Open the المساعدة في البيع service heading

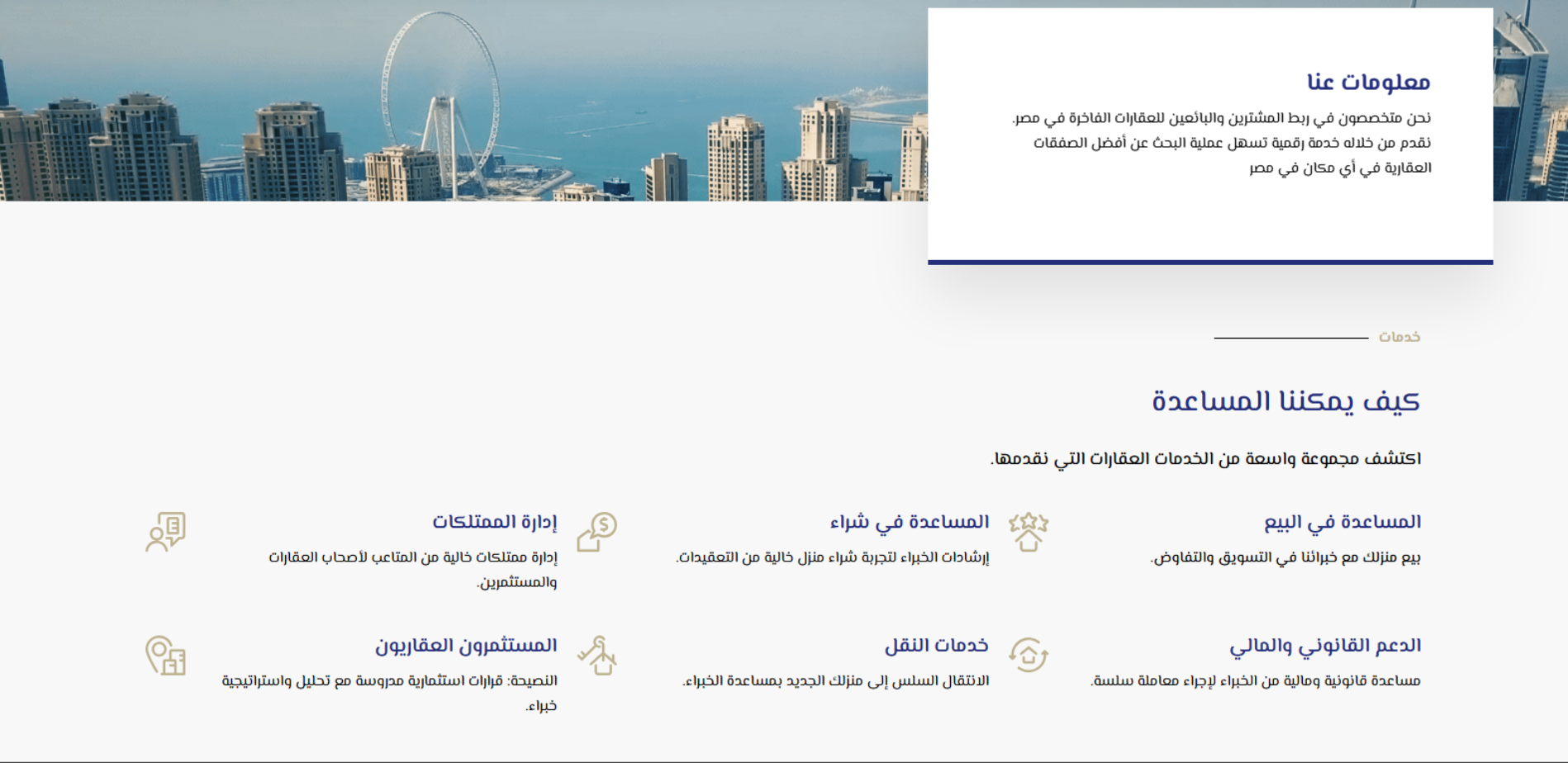coord(1342,522)
